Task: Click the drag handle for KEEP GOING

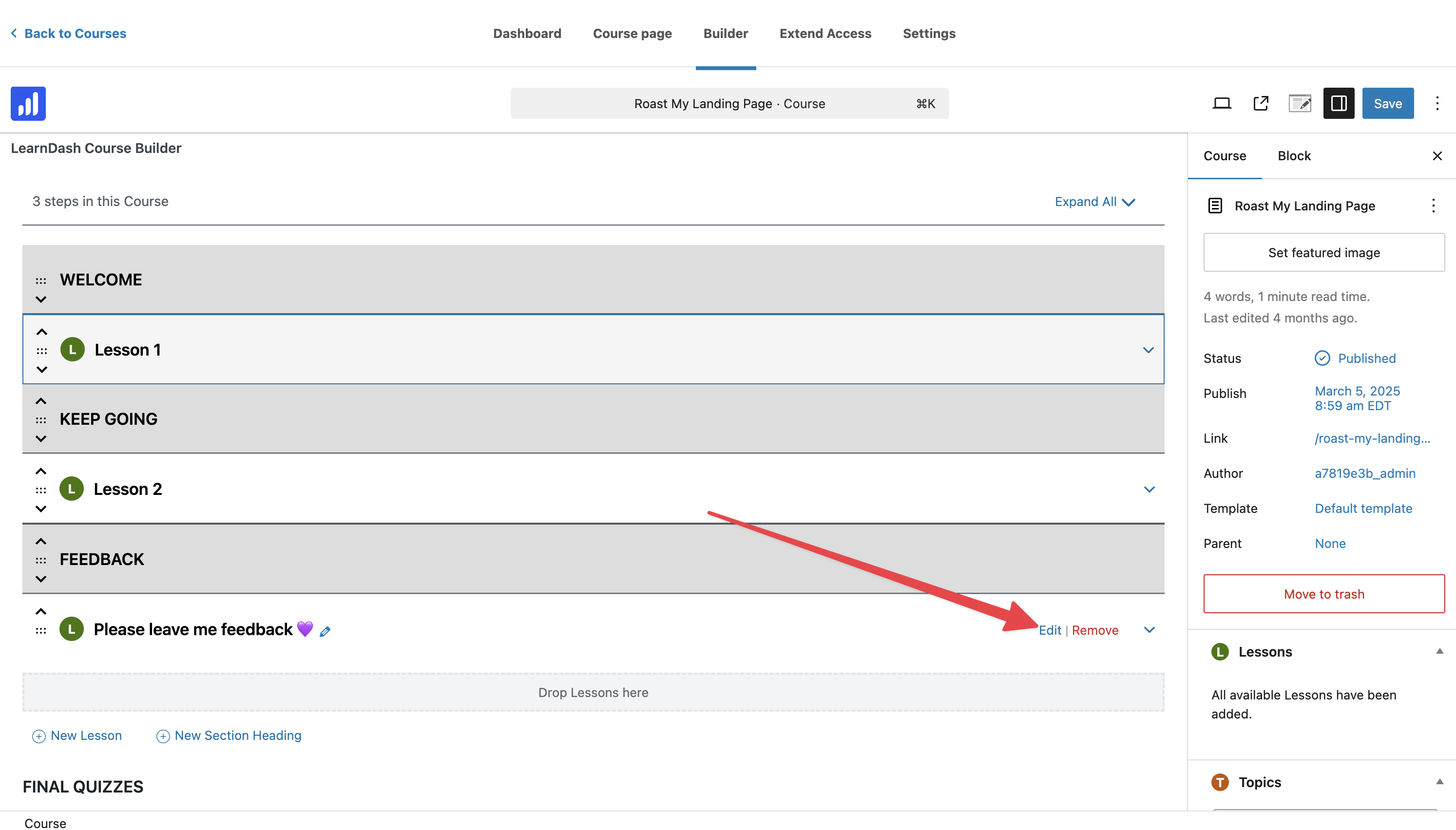Action: (41, 420)
